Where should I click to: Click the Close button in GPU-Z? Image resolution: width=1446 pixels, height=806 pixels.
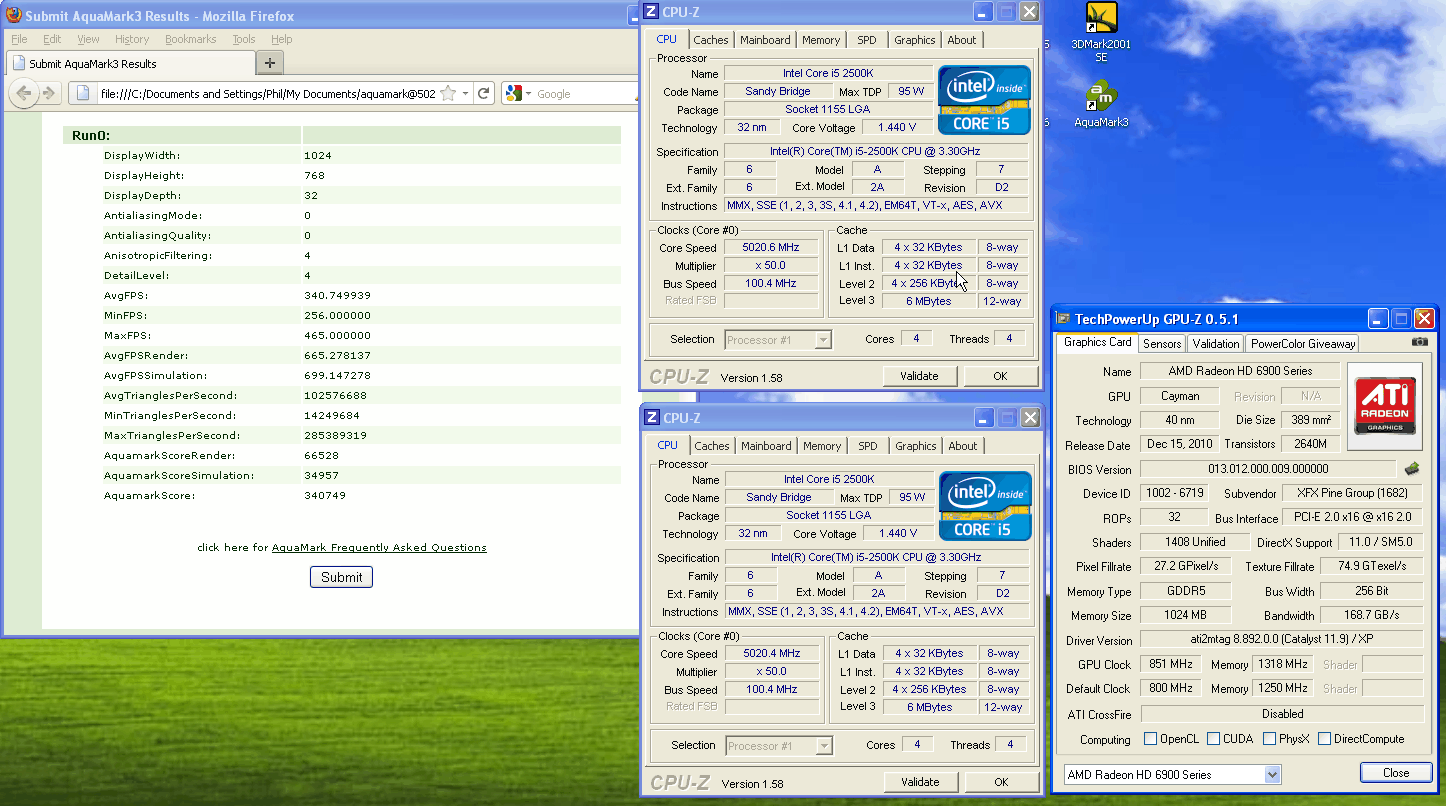coord(1396,772)
